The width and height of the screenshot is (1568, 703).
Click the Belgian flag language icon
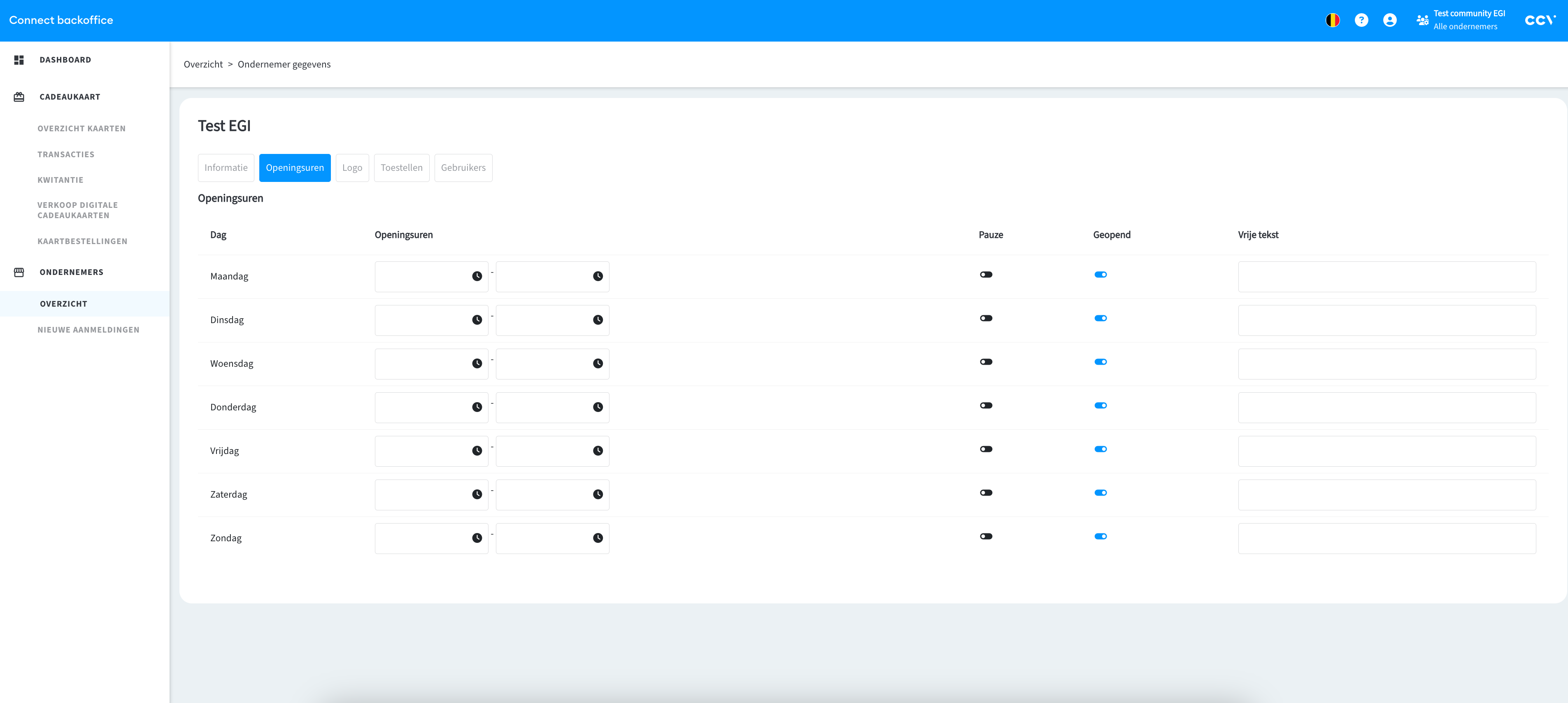1333,20
